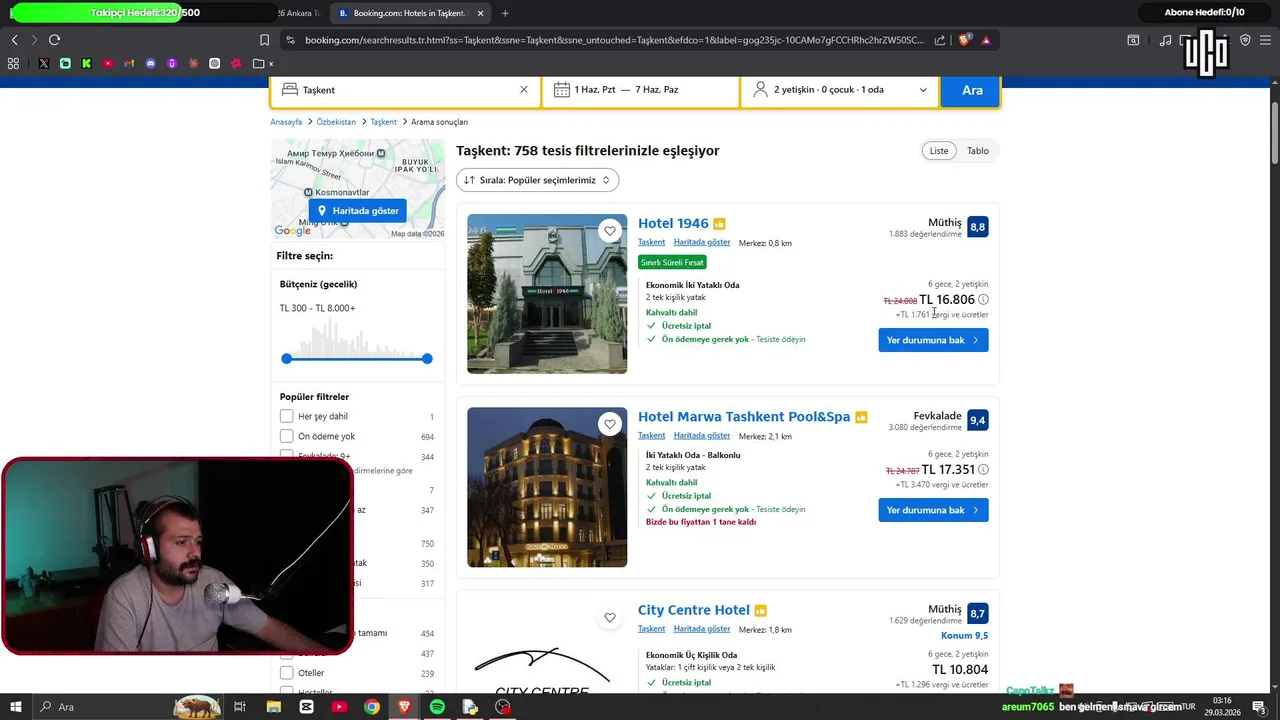The image size is (1280, 720).
Task: Click the Taşkent destination input field
Action: pos(407,90)
